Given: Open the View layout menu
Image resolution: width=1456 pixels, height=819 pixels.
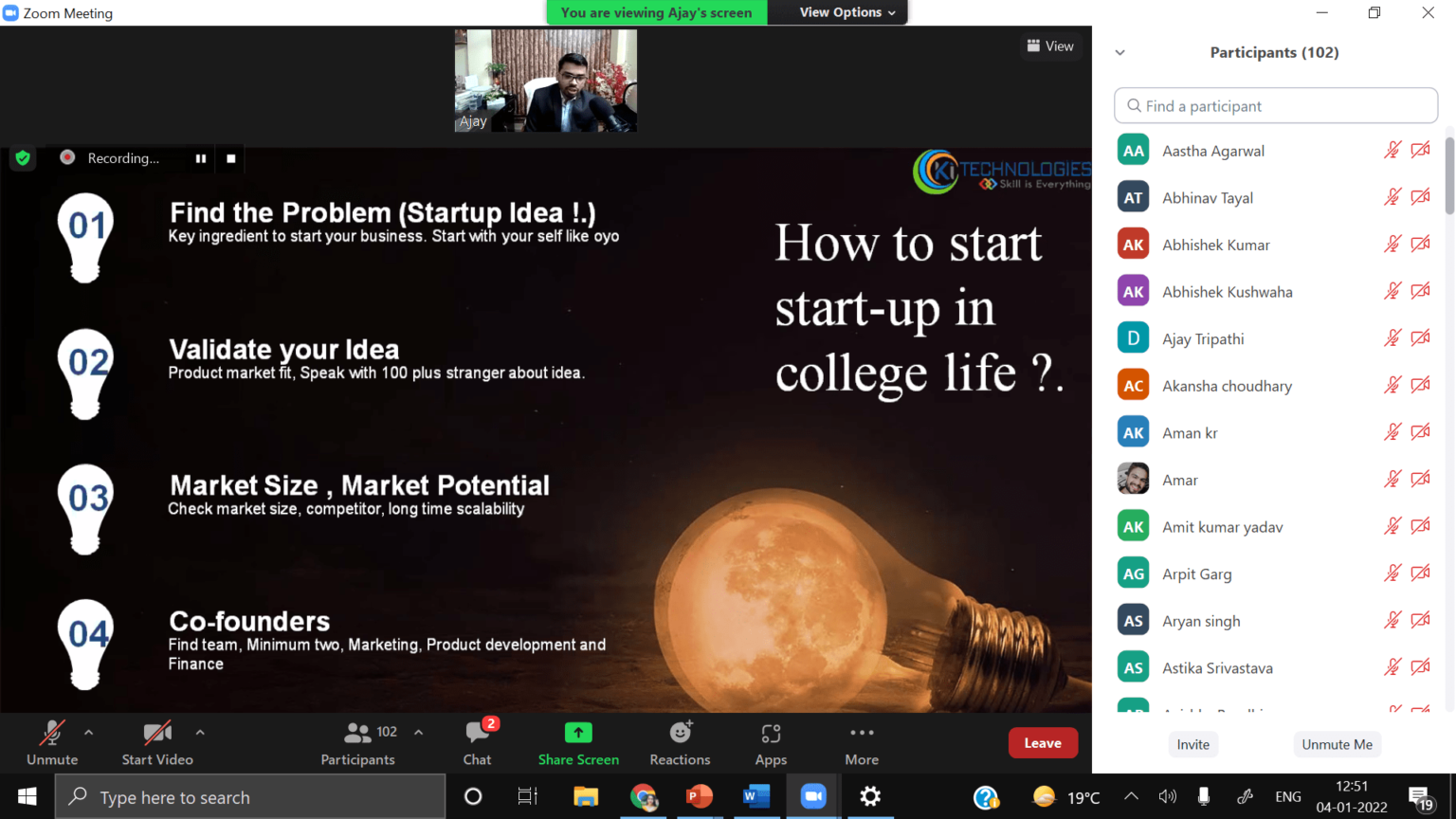Looking at the screenshot, I should click(x=1050, y=45).
